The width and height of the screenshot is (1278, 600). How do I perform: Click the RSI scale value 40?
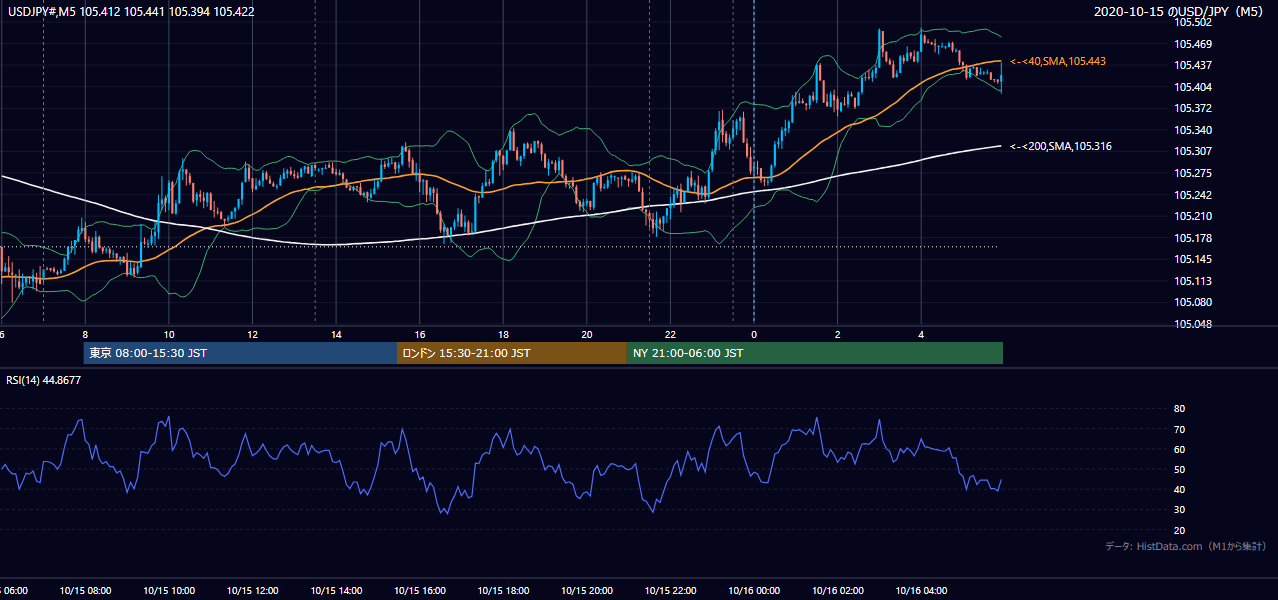1179,489
